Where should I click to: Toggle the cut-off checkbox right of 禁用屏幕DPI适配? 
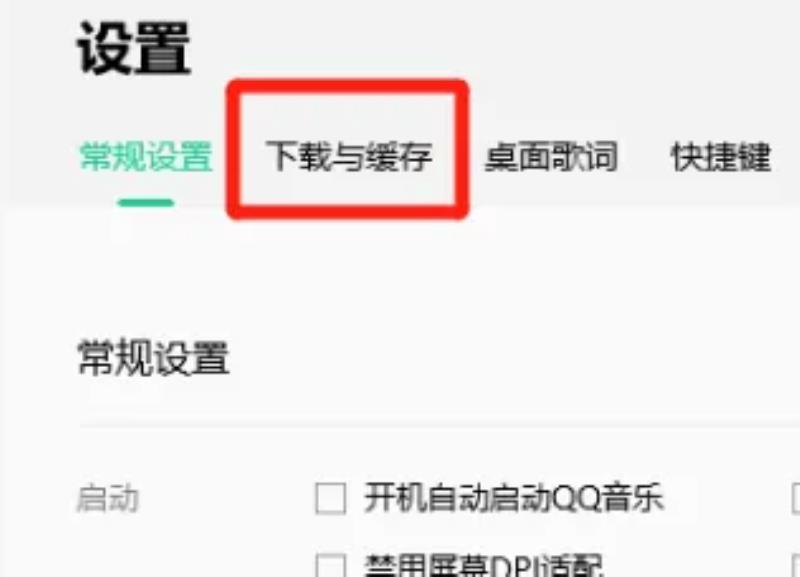[x=795, y=566]
